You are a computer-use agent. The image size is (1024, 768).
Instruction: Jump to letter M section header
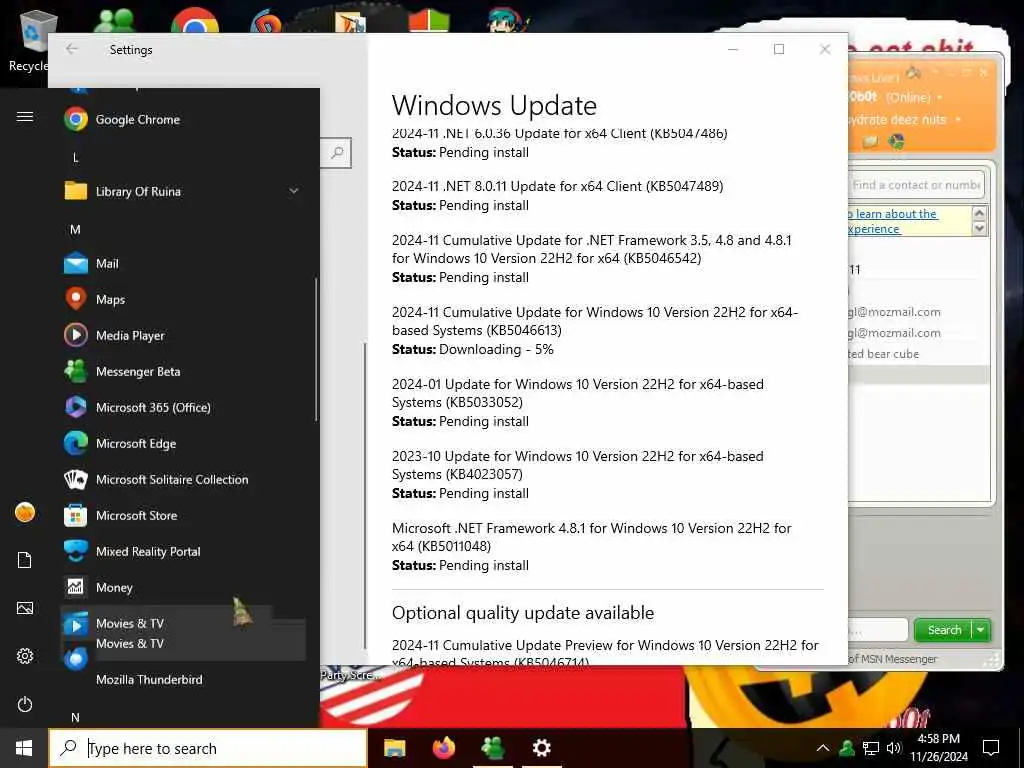click(75, 229)
